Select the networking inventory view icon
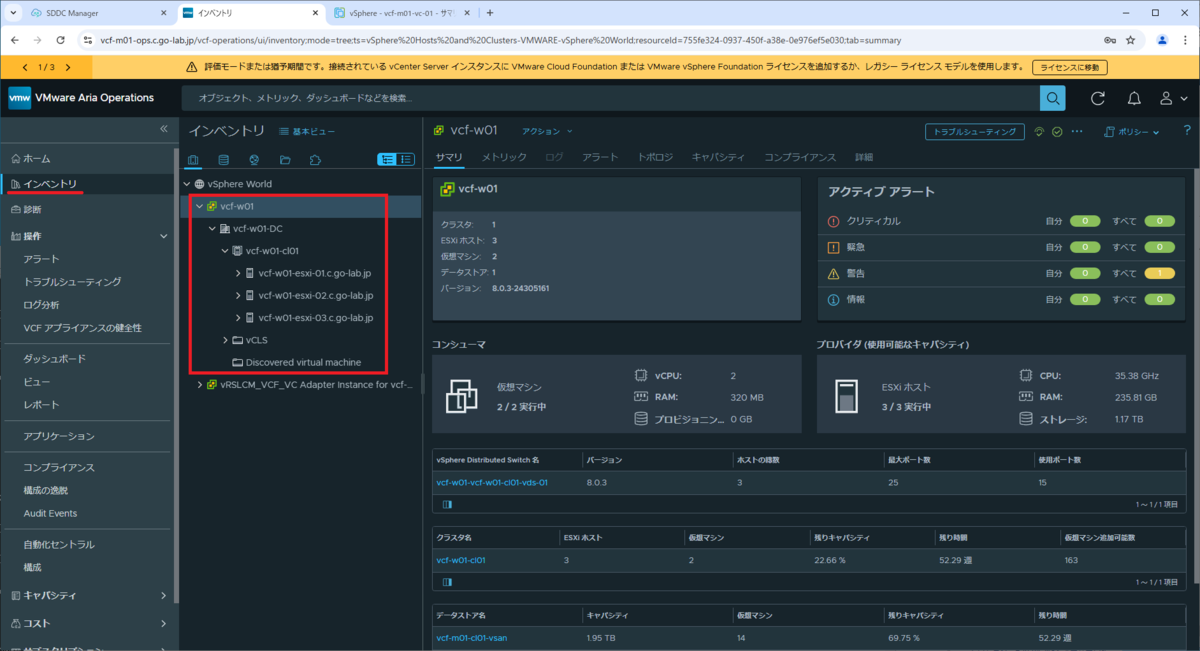The height and width of the screenshot is (651, 1200). point(254,160)
